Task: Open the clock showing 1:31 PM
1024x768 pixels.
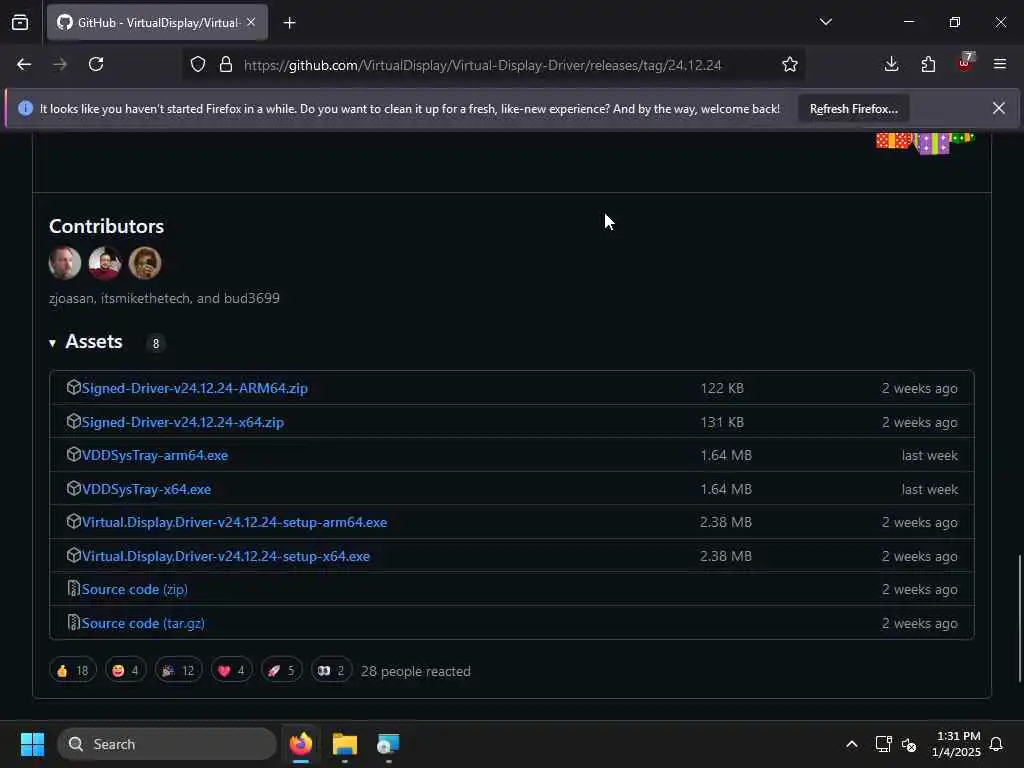Action: [956, 744]
